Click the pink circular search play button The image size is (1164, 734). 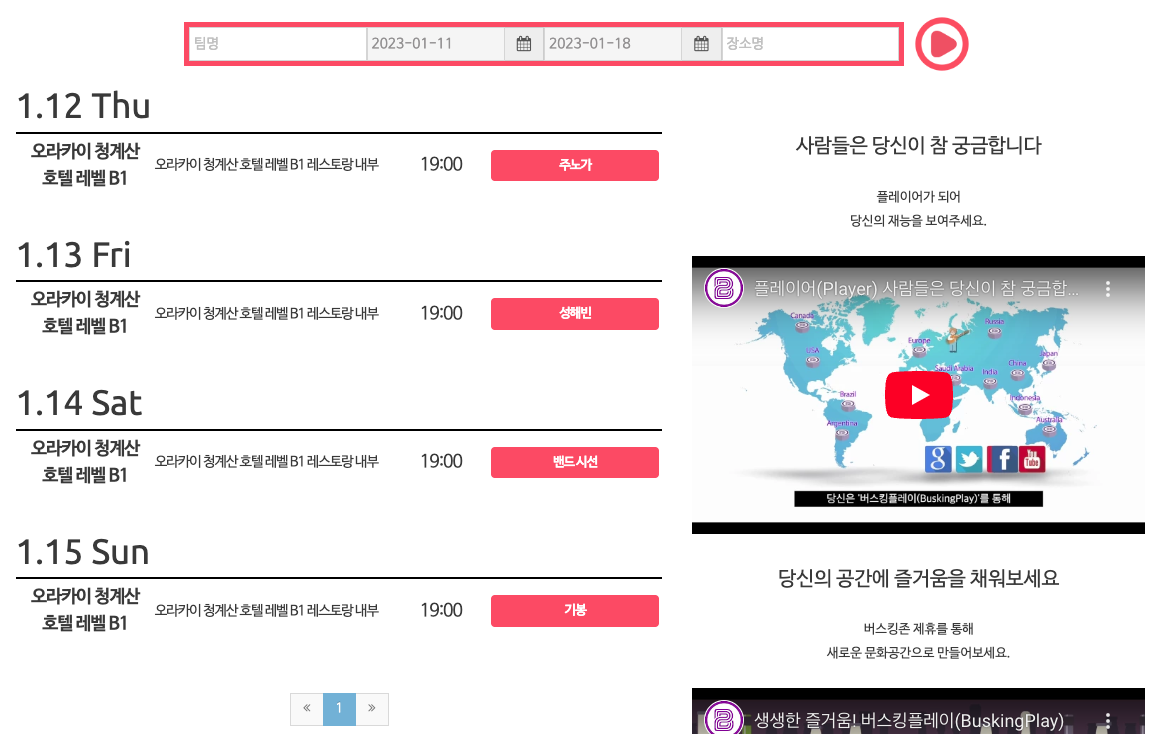click(941, 44)
